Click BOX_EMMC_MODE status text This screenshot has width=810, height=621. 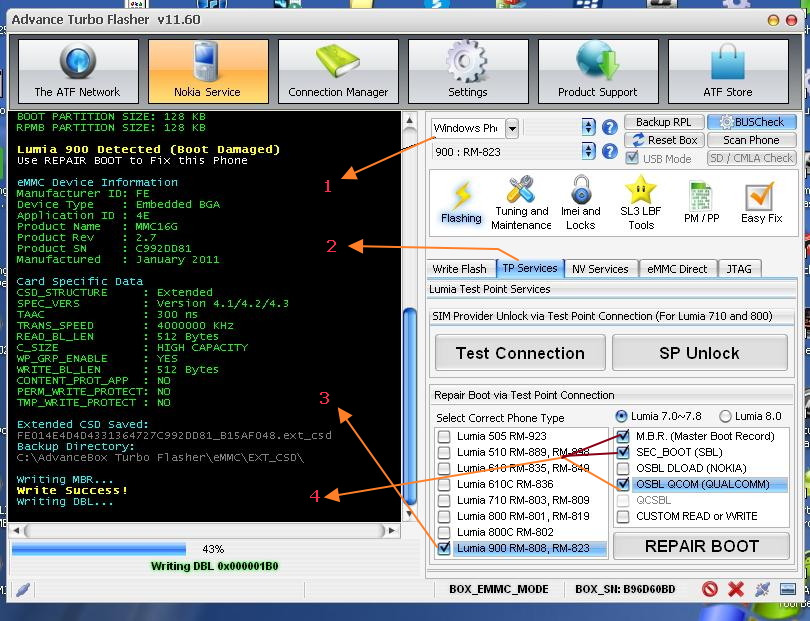[x=499, y=589]
